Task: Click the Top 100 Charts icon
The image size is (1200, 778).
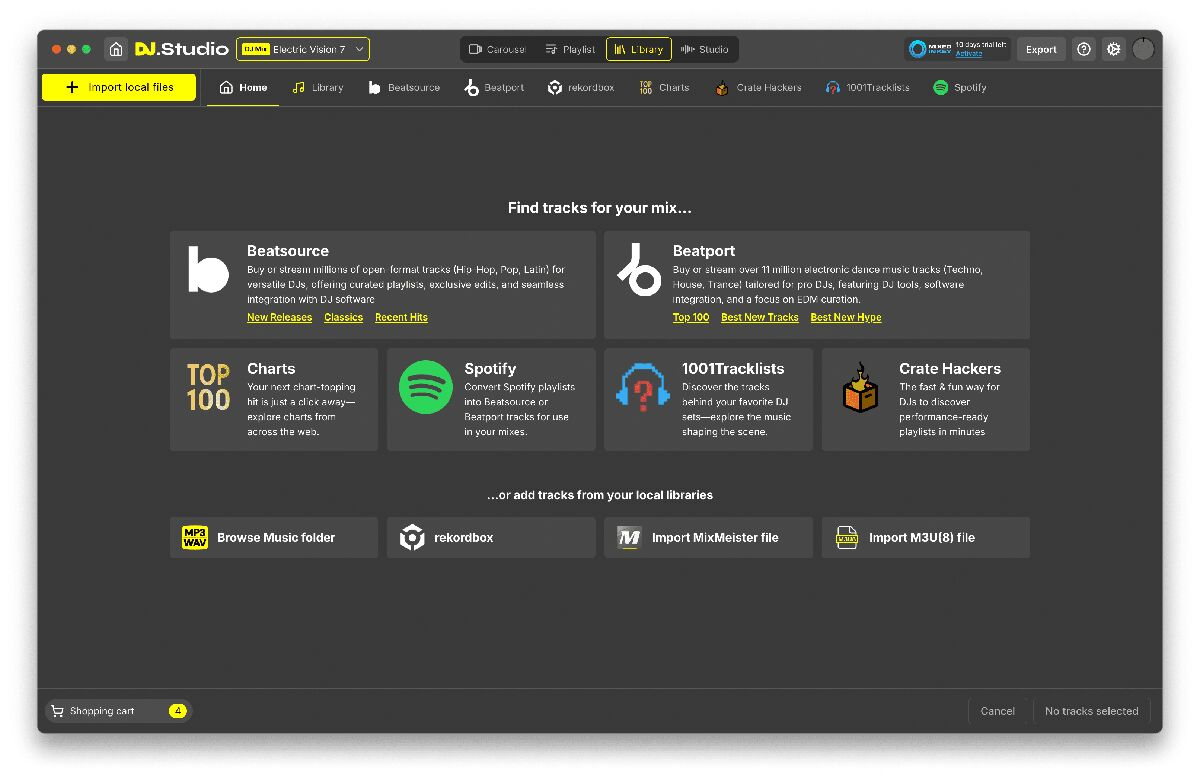Action: point(208,387)
